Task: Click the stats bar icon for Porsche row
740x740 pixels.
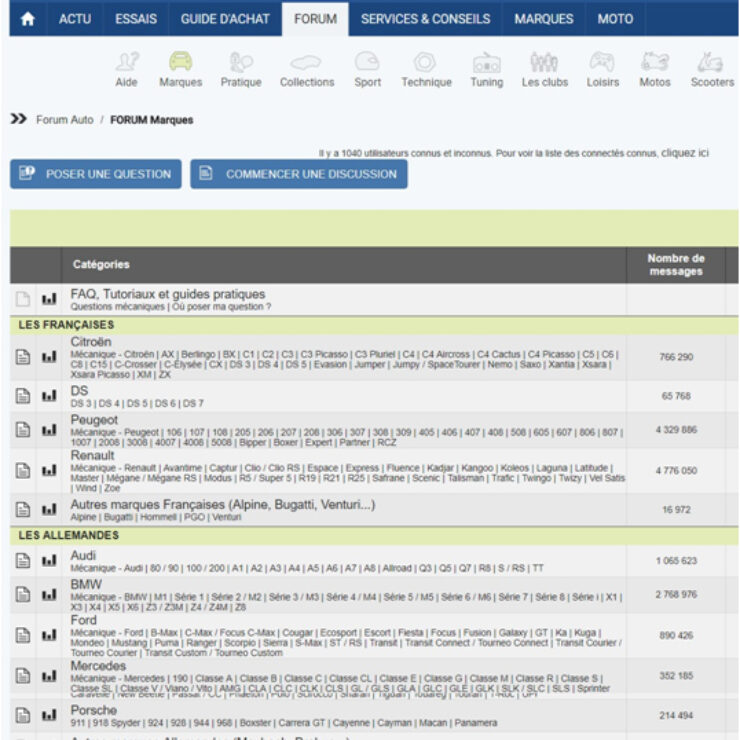Action: [x=49, y=715]
